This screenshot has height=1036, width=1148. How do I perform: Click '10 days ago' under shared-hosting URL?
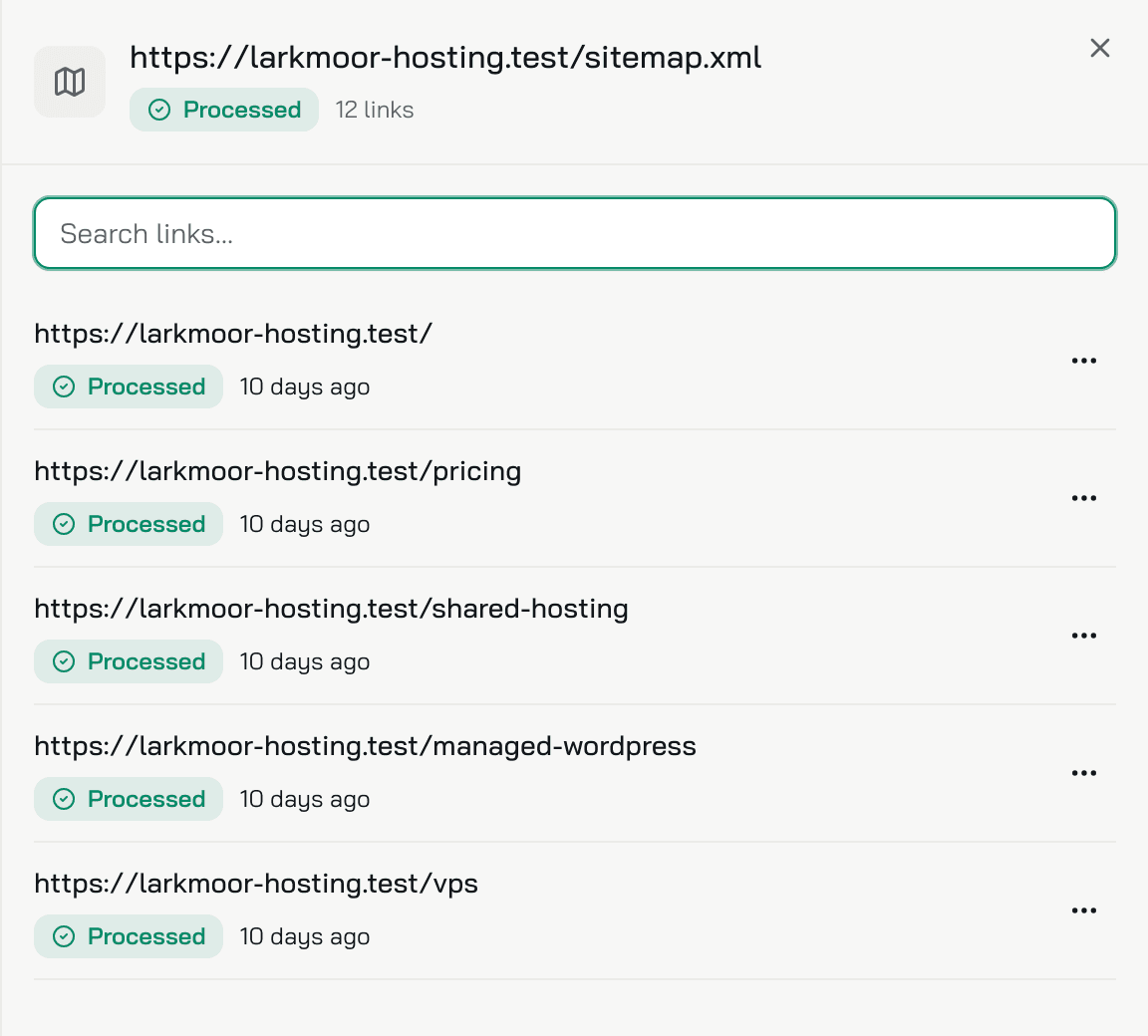click(305, 662)
